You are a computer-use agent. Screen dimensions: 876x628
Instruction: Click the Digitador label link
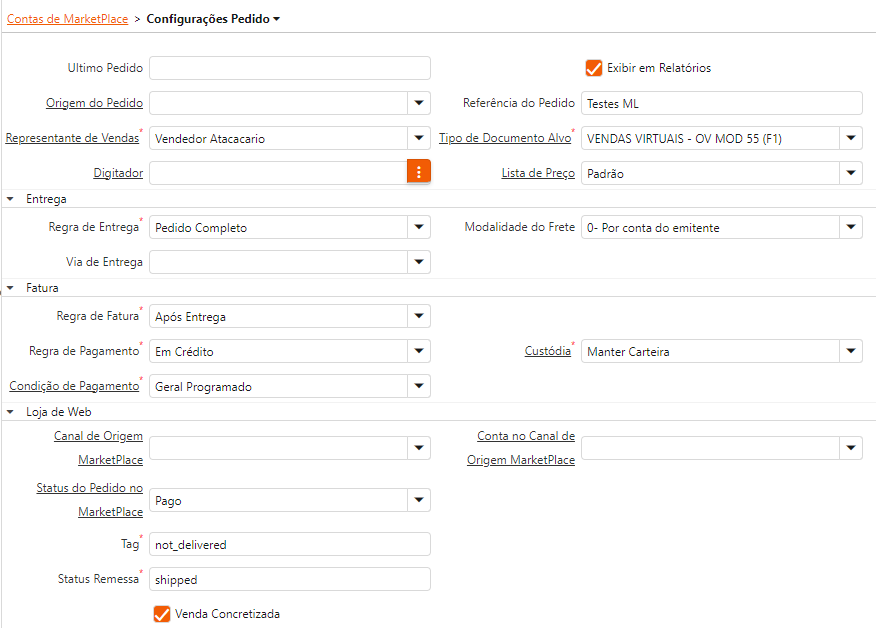click(x=118, y=173)
